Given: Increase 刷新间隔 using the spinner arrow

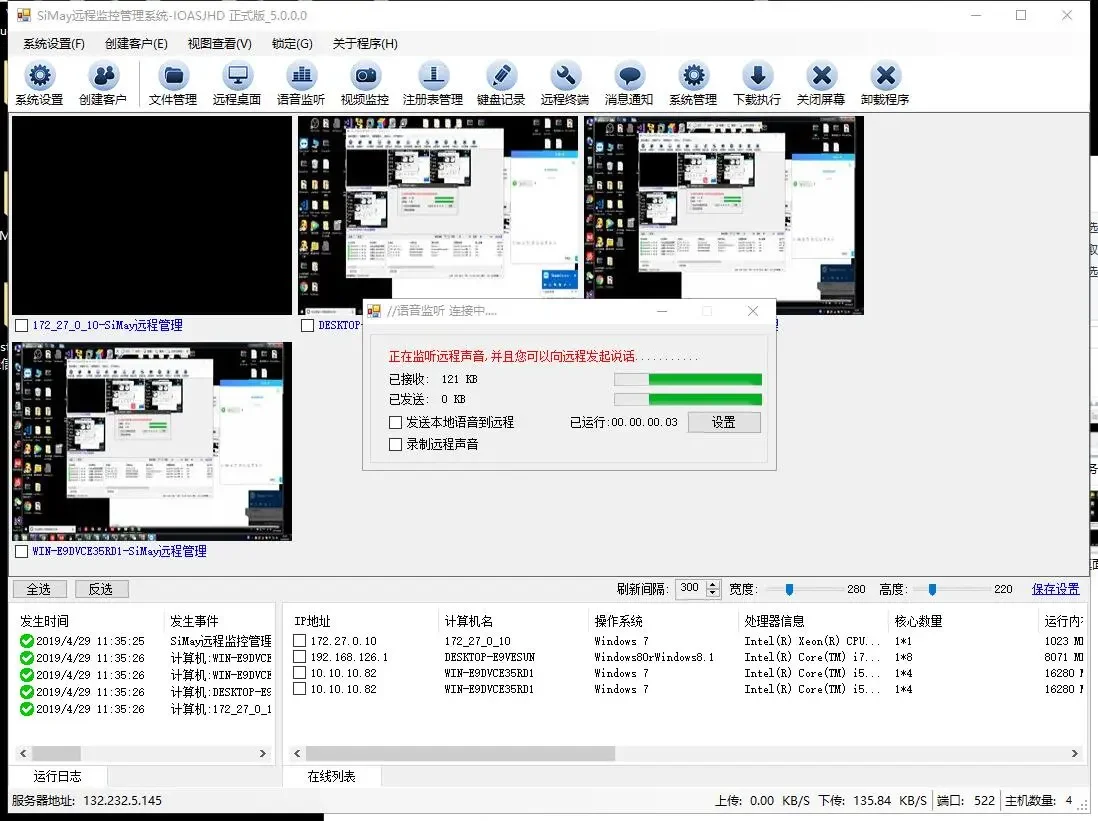Looking at the screenshot, I should 712,585.
